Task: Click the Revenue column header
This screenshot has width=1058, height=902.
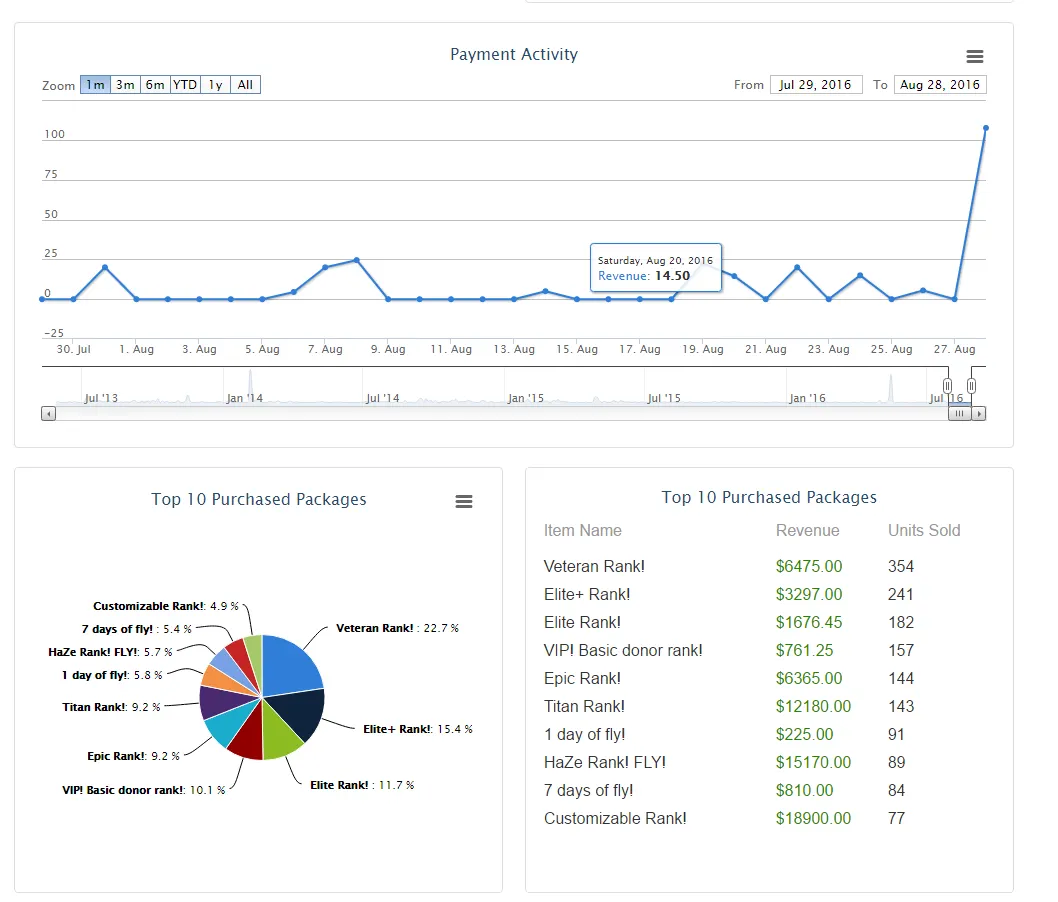Action: (807, 530)
